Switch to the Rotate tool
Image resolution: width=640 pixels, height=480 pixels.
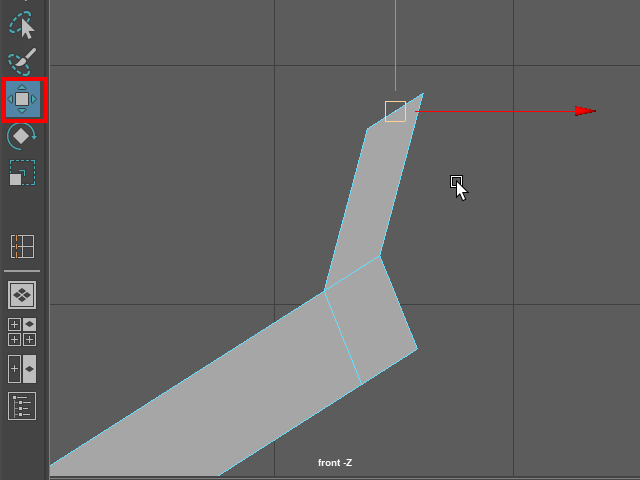[x=21, y=136]
